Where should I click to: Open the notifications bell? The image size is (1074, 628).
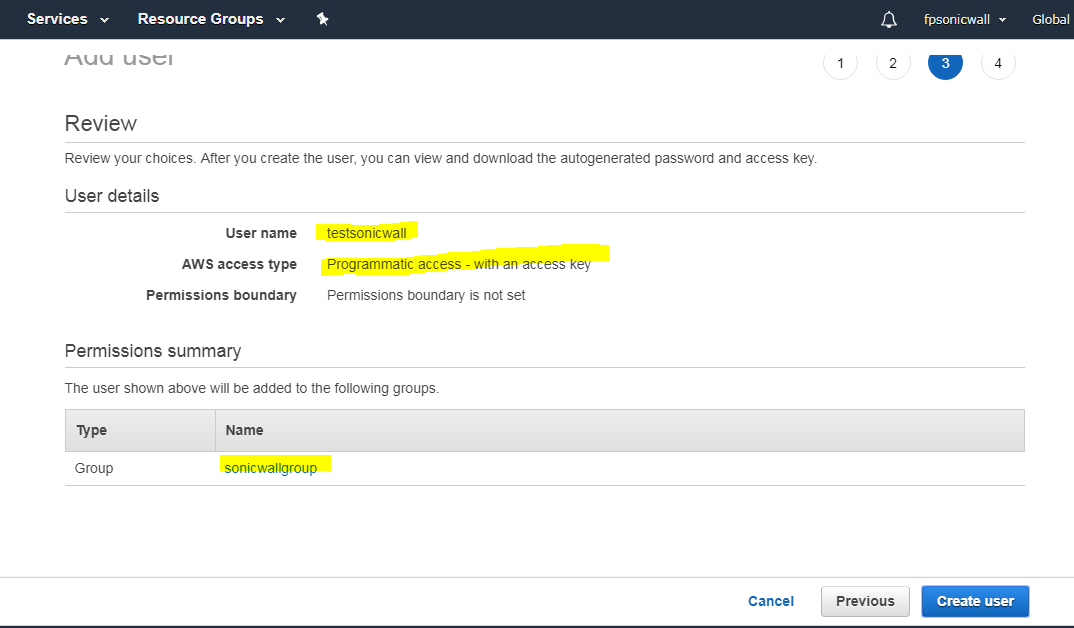[x=888, y=19]
